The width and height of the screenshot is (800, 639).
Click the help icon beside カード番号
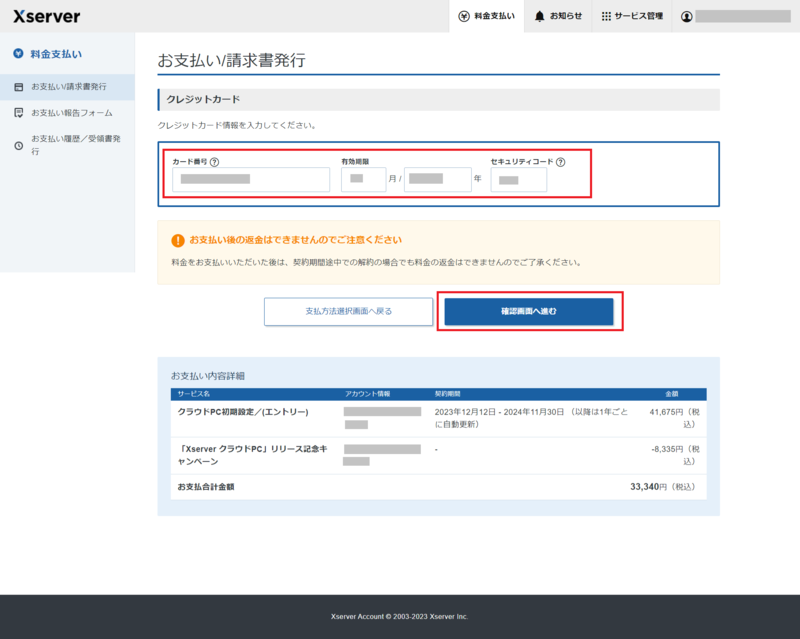214,162
